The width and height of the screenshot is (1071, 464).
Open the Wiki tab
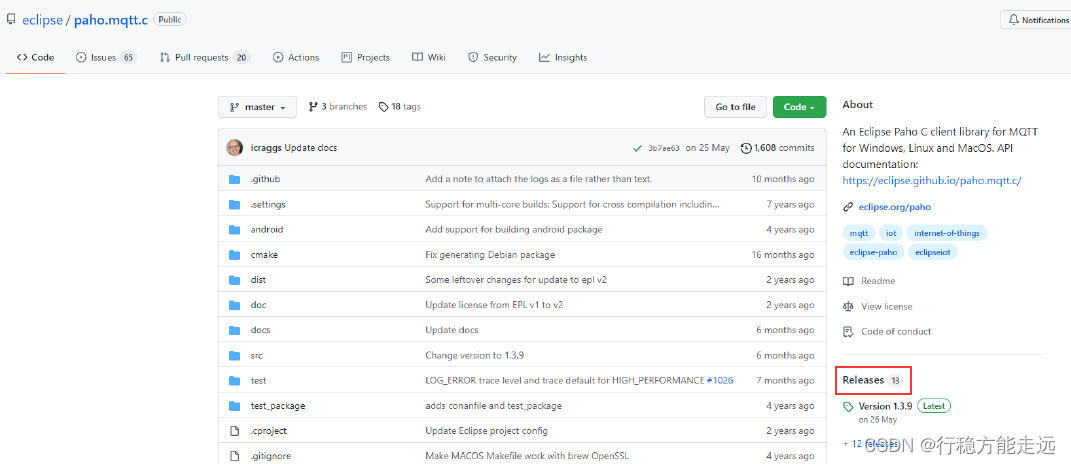pos(429,57)
